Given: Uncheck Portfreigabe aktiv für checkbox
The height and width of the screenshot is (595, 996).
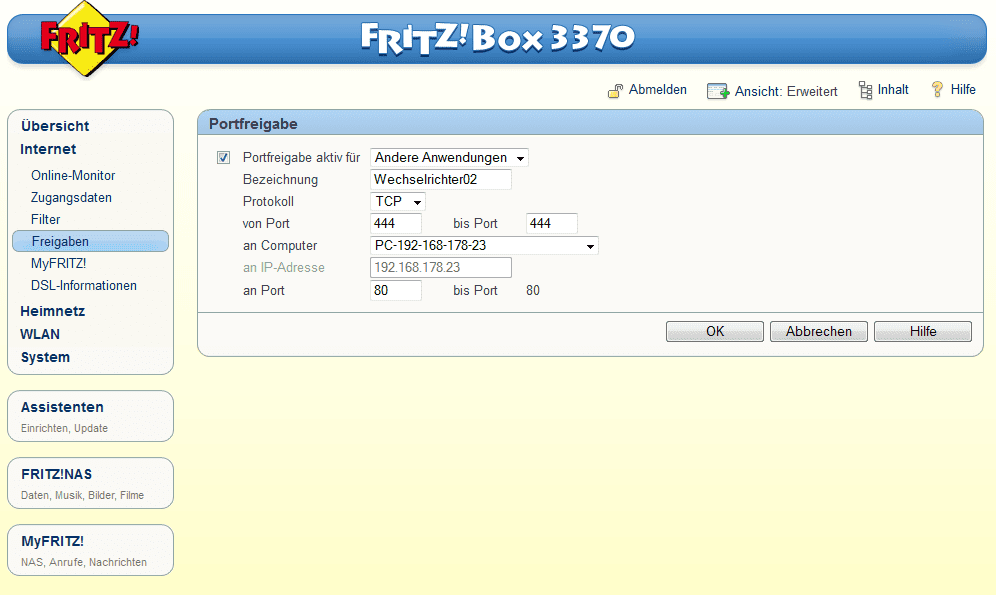Looking at the screenshot, I should tap(223, 157).
